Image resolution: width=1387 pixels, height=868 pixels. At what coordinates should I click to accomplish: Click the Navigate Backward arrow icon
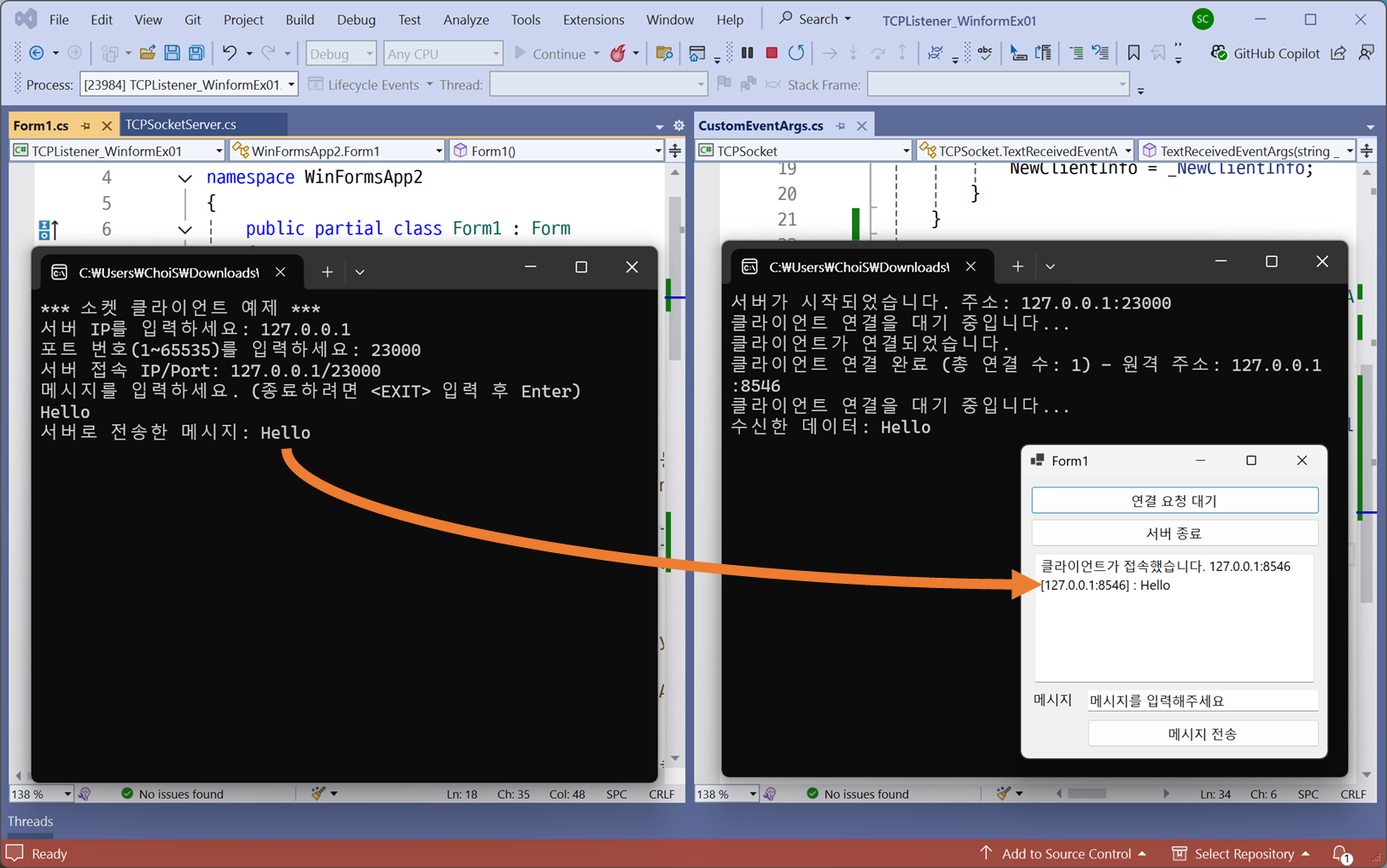[x=37, y=53]
